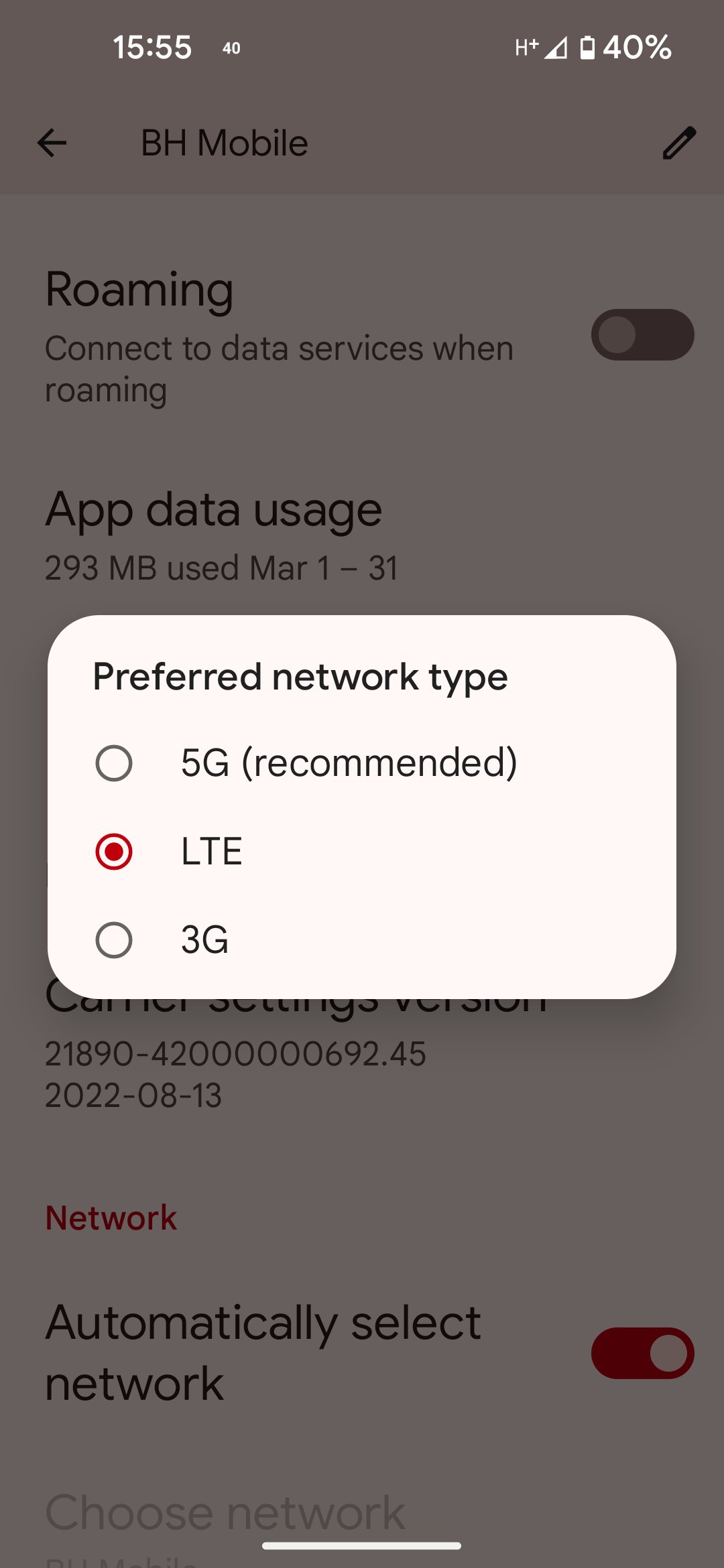Choose the 5G (recommended) option label
The image size is (724, 1568).
[349, 763]
